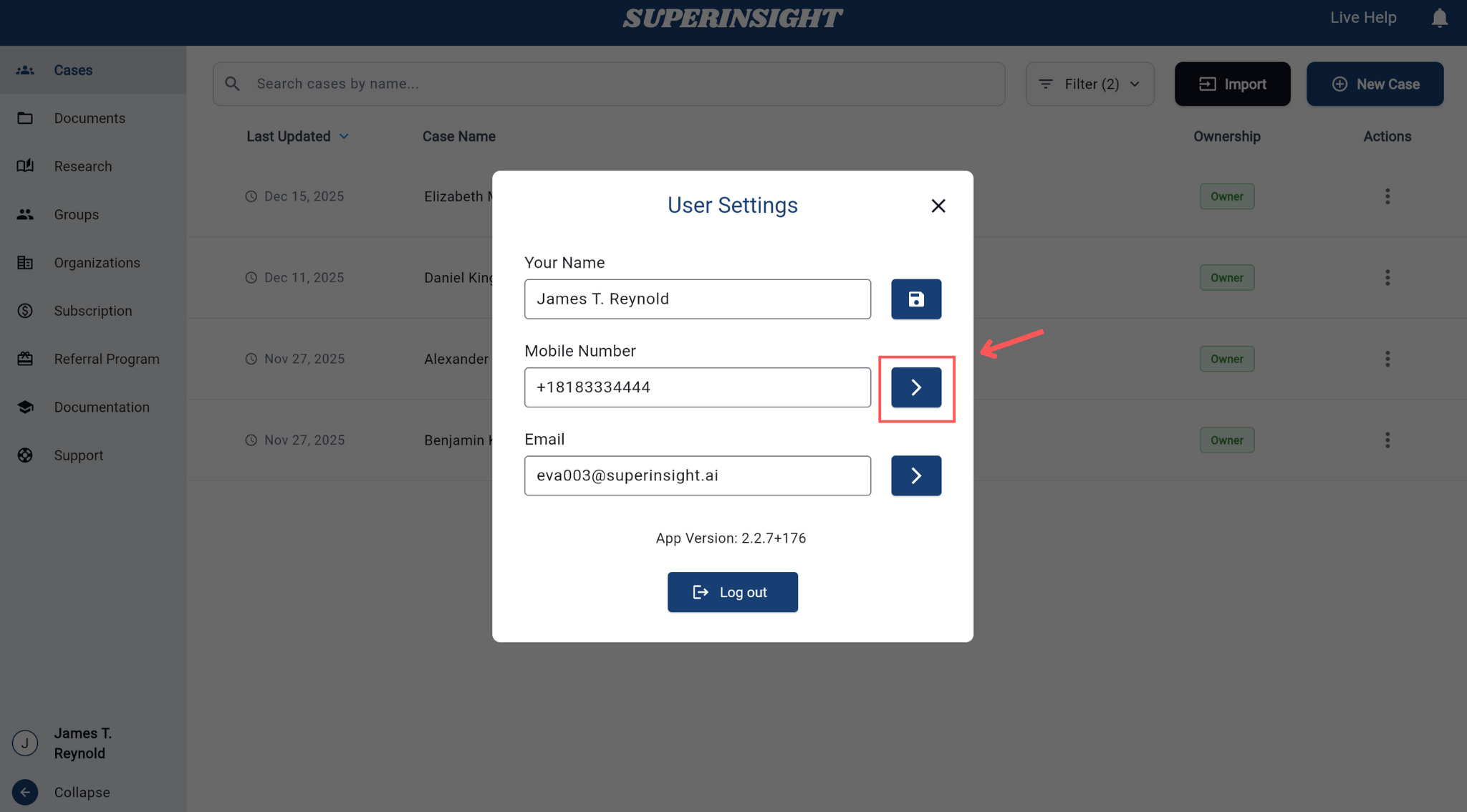Image resolution: width=1467 pixels, height=812 pixels.
Task: Open the Referral Program page
Action: (x=107, y=359)
